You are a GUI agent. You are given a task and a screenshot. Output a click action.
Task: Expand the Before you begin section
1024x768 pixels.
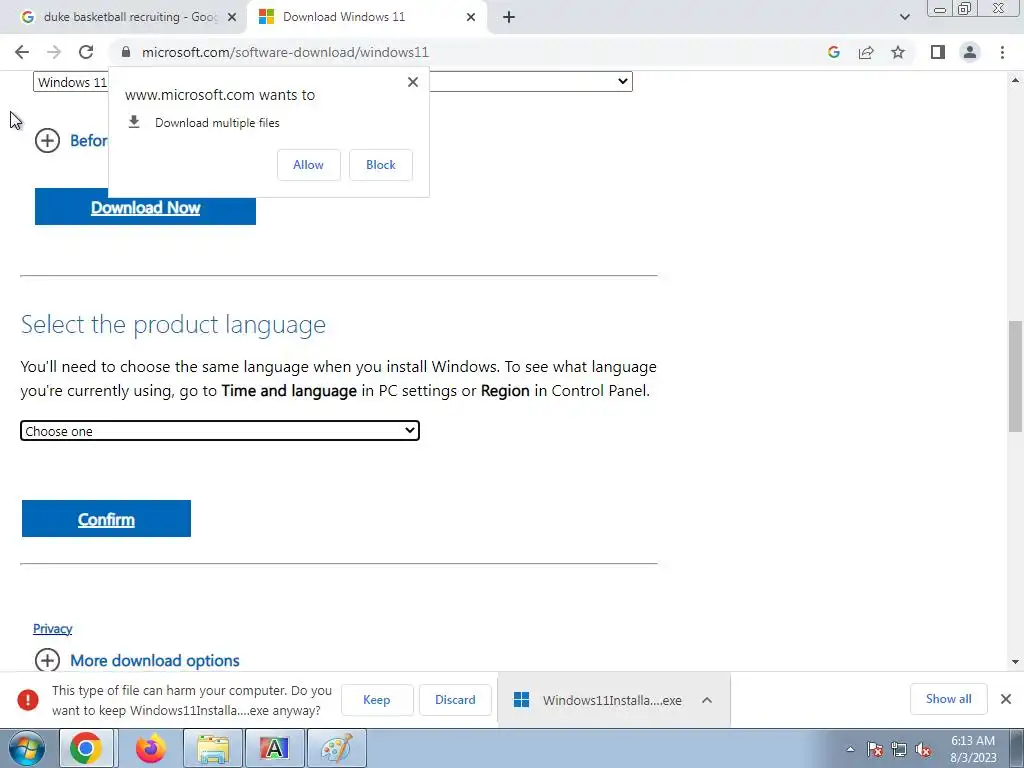(47, 140)
